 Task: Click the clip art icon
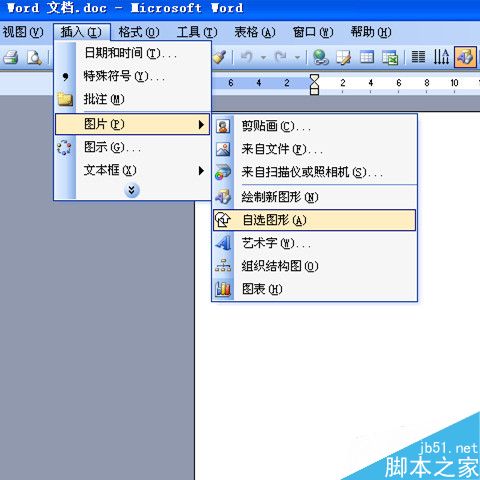point(223,127)
